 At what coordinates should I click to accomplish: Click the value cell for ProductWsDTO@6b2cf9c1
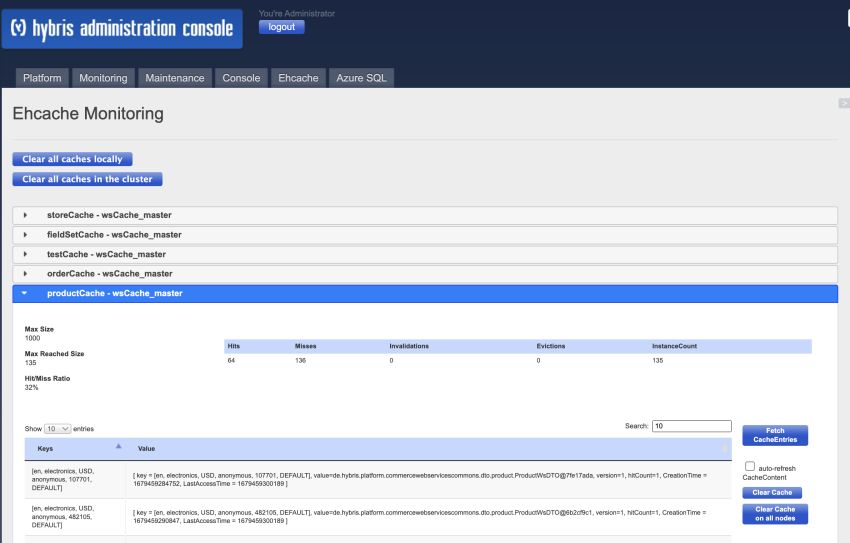428,517
